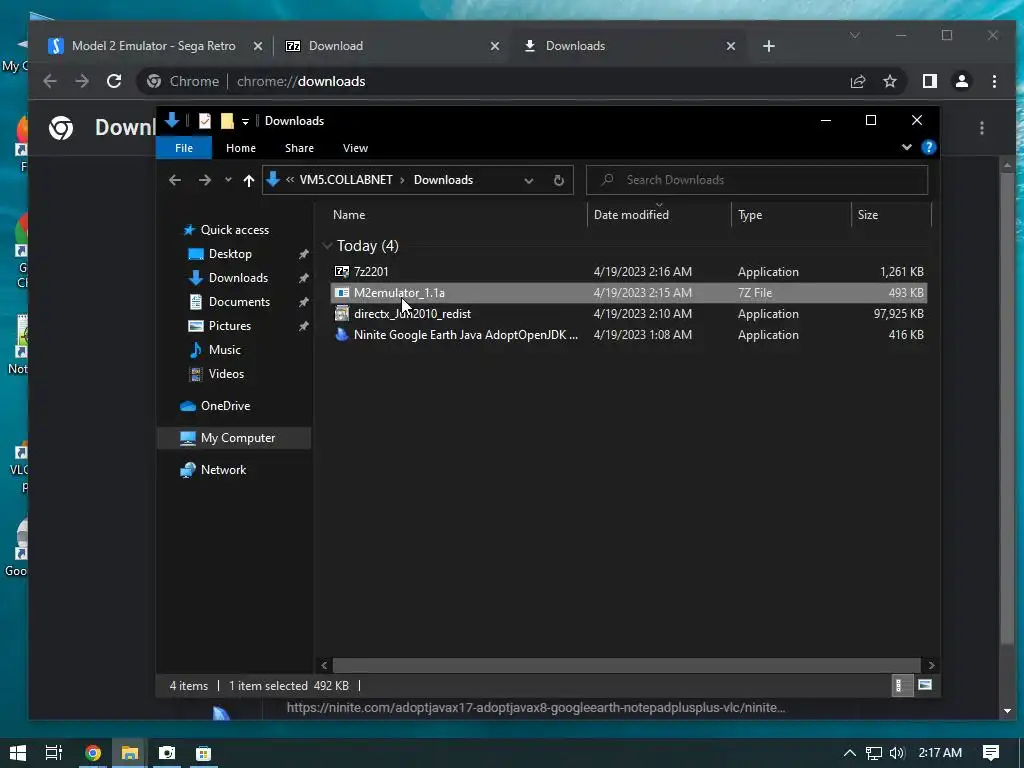Viewport: 1024px width, 768px height.
Task: Open the Home ribbon tab
Action: click(x=241, y=148)
